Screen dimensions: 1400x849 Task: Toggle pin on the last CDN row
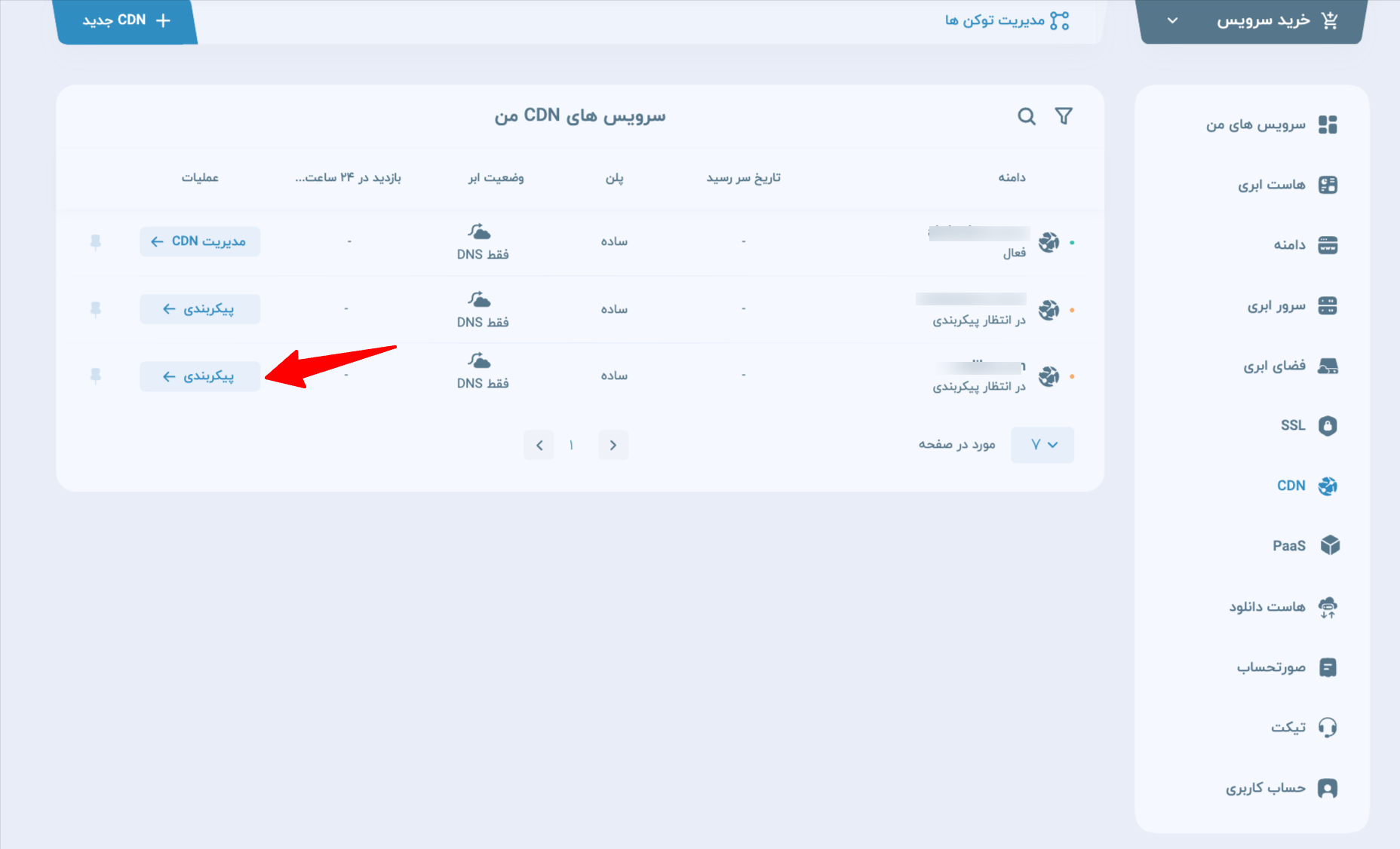96,375
